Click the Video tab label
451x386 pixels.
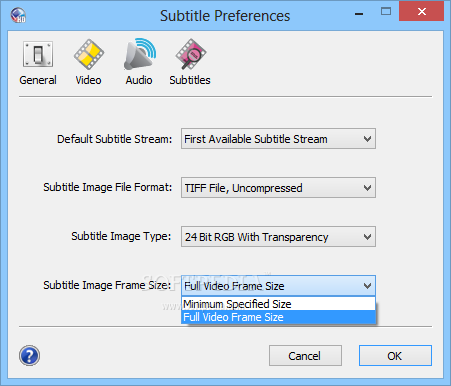click(88, 80)
